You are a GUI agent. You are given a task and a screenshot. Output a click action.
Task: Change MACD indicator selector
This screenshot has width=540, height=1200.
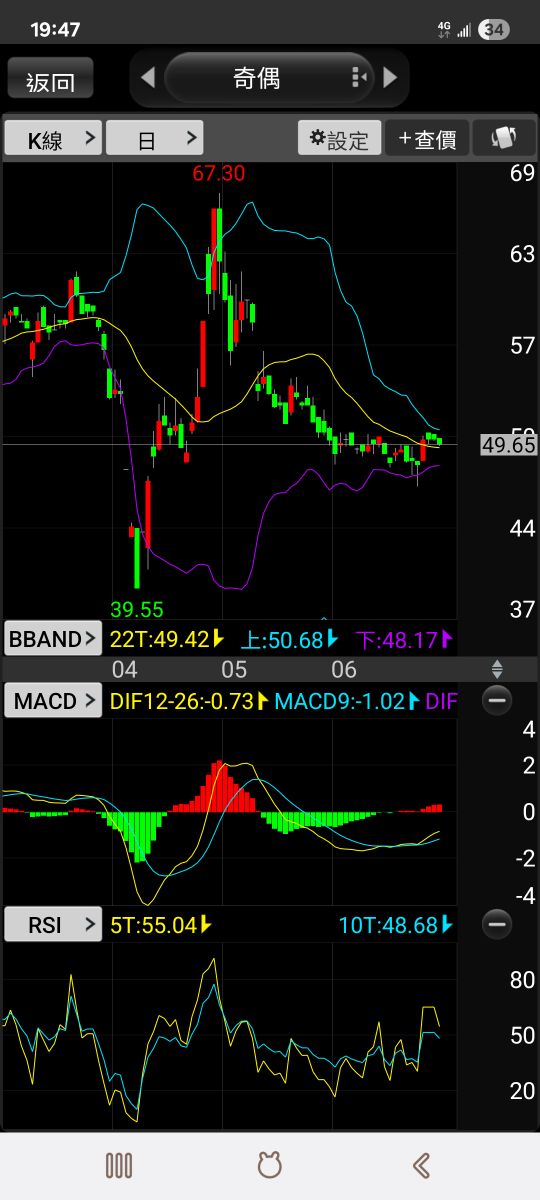point(53,701)
